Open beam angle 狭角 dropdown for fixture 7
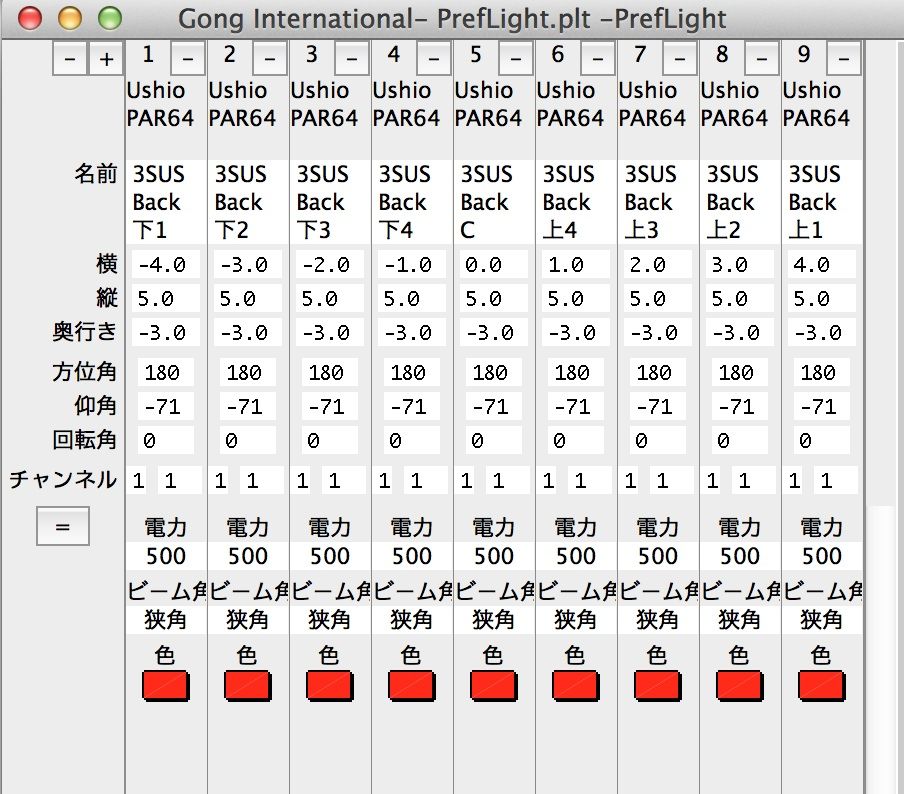 point(657,620)
